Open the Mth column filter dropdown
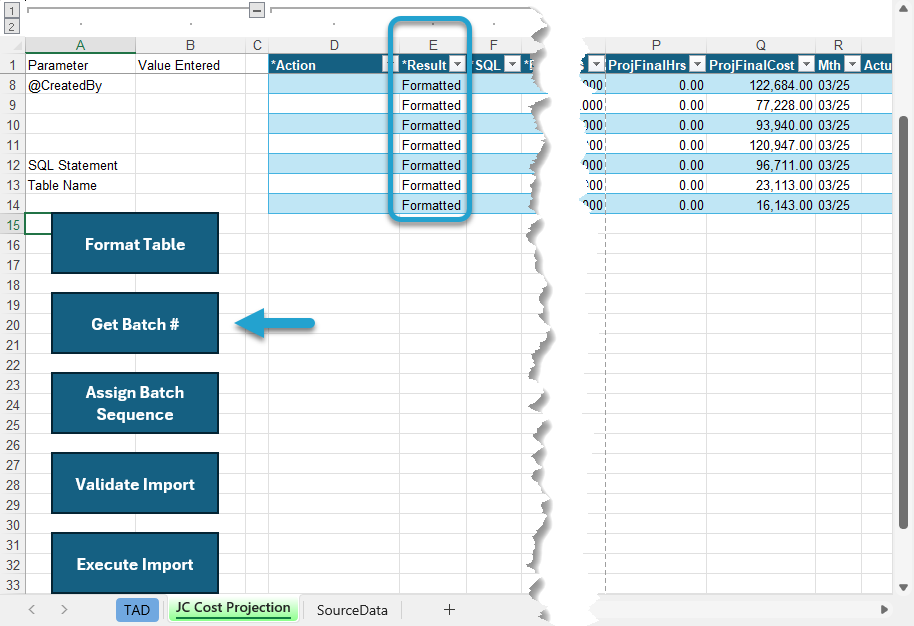The image size is (914, 626). pos(853,64)
